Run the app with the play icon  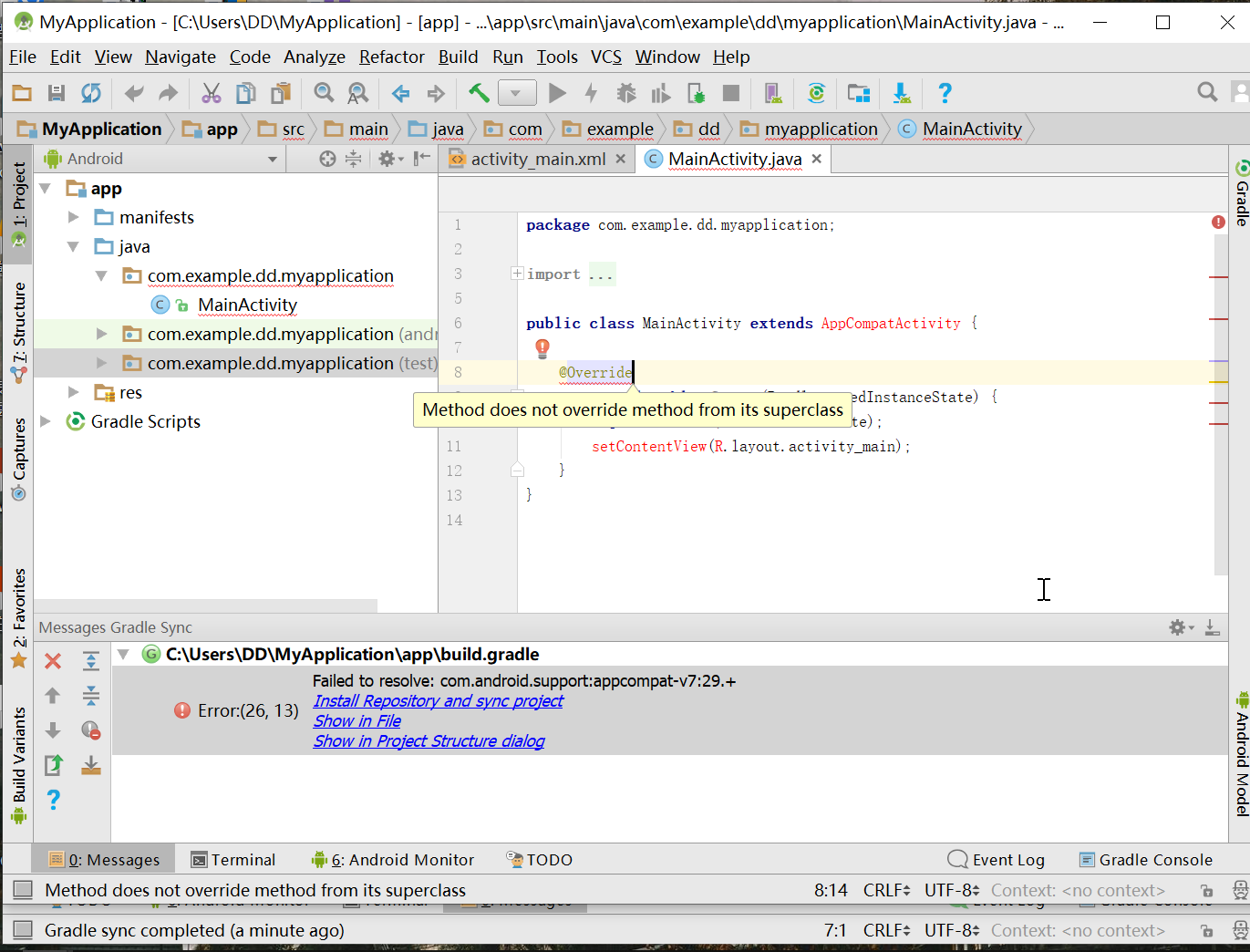[x=557, y=92]
